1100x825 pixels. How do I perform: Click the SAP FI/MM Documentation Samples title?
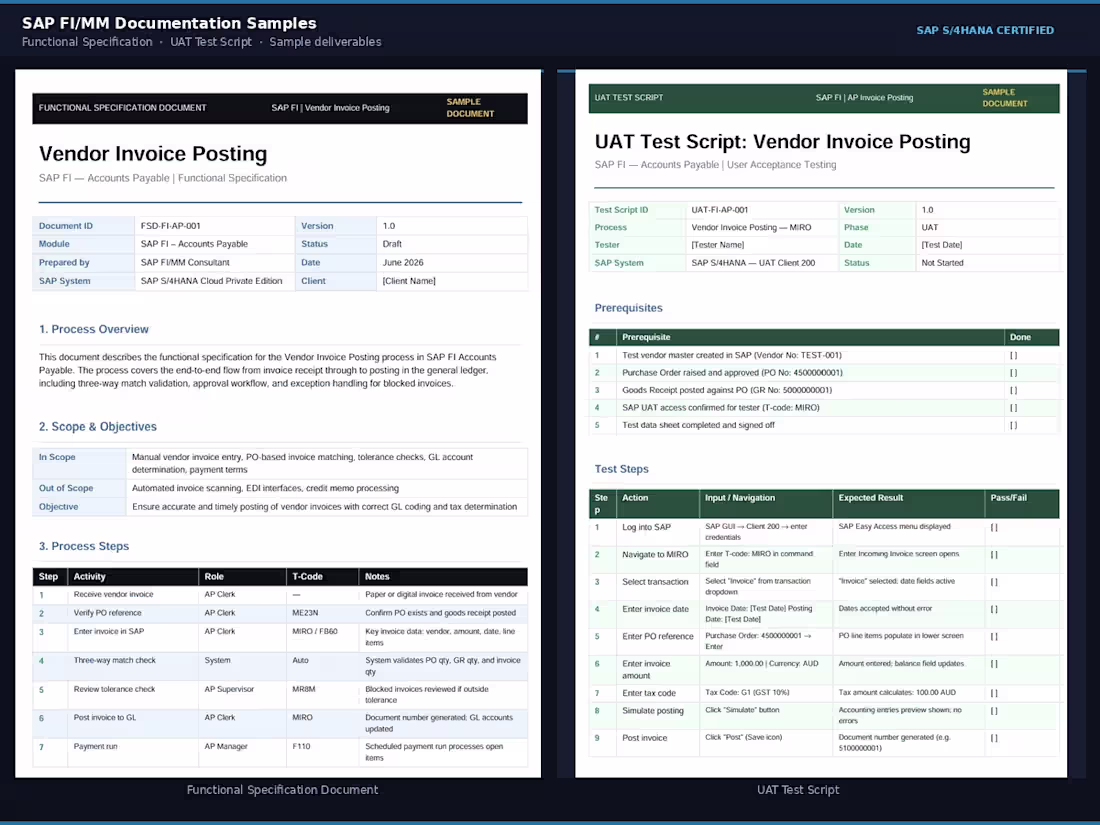169,23
